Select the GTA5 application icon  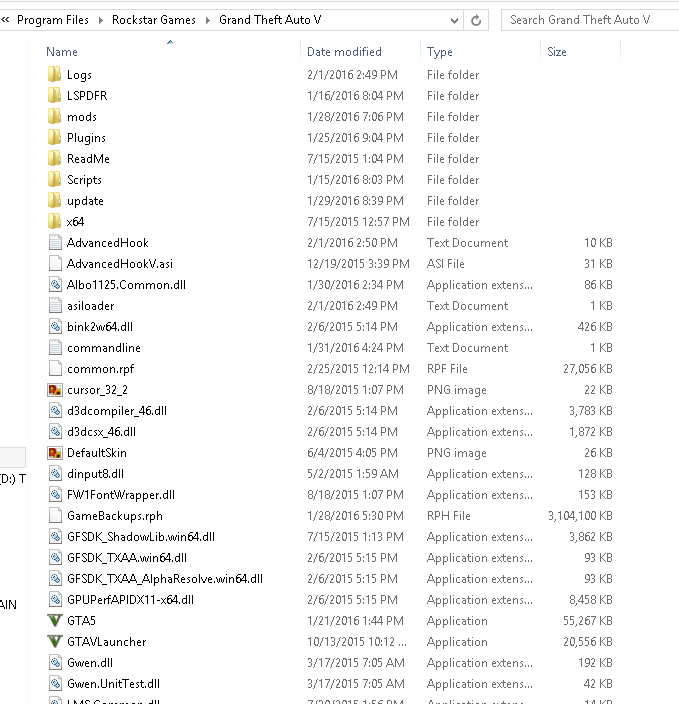(x=55, y=620)
